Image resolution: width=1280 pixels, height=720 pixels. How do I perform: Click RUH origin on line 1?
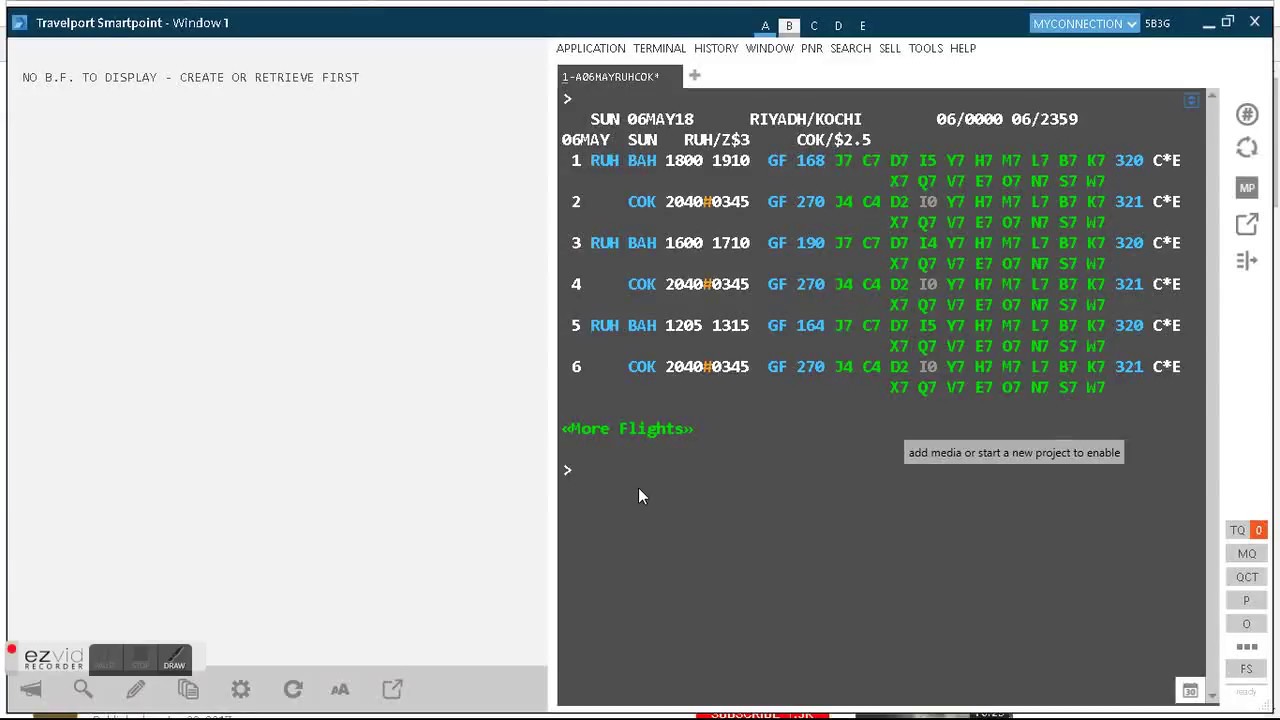click(604, 160)
